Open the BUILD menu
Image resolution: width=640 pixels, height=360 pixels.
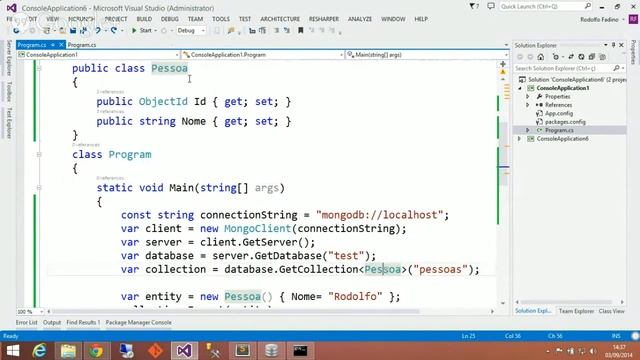click(x=144, y=19)
